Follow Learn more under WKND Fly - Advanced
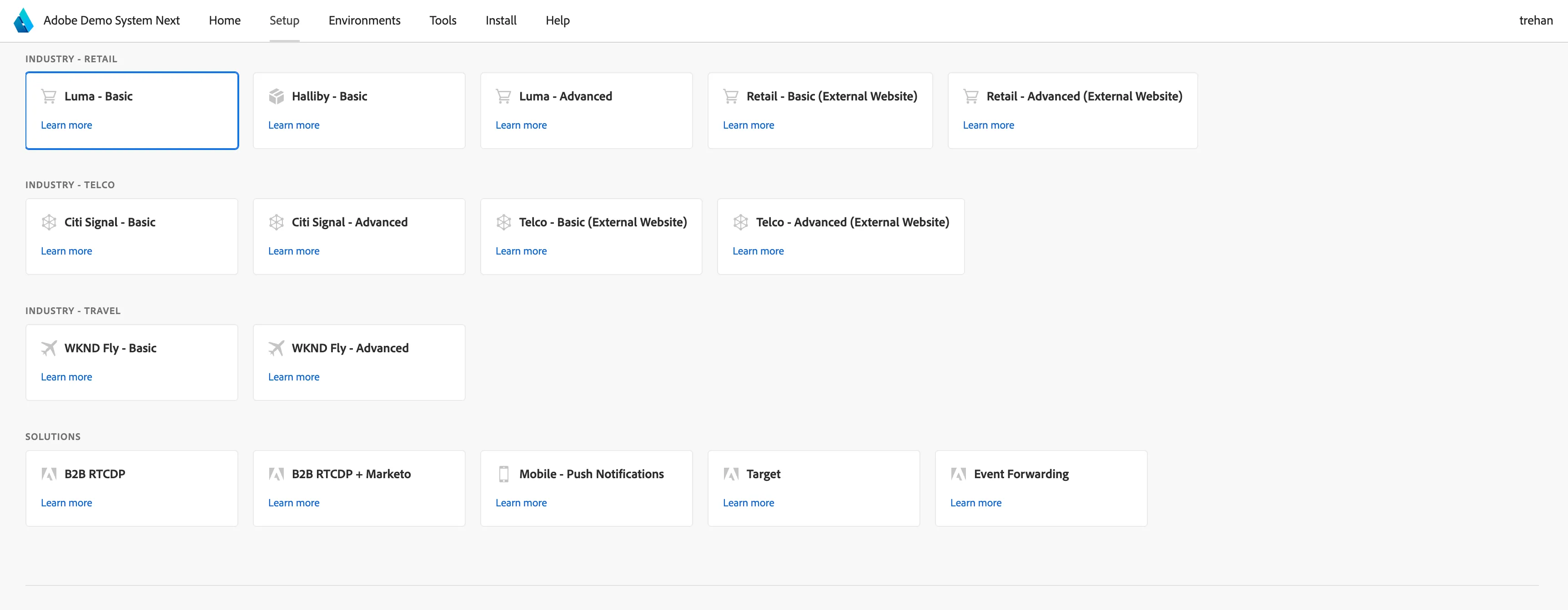This screenshot has height=610, width=1568. pos(294,376)
